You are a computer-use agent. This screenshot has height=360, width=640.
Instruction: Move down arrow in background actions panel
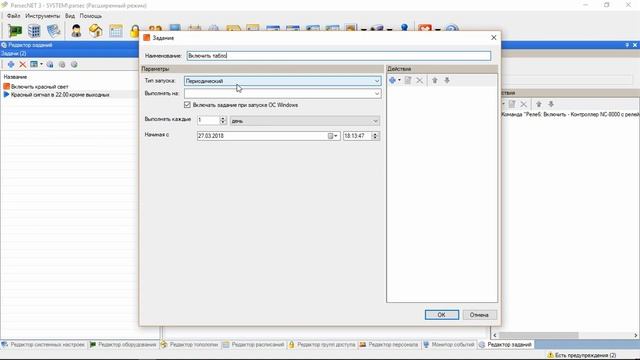tap(551, 104)
